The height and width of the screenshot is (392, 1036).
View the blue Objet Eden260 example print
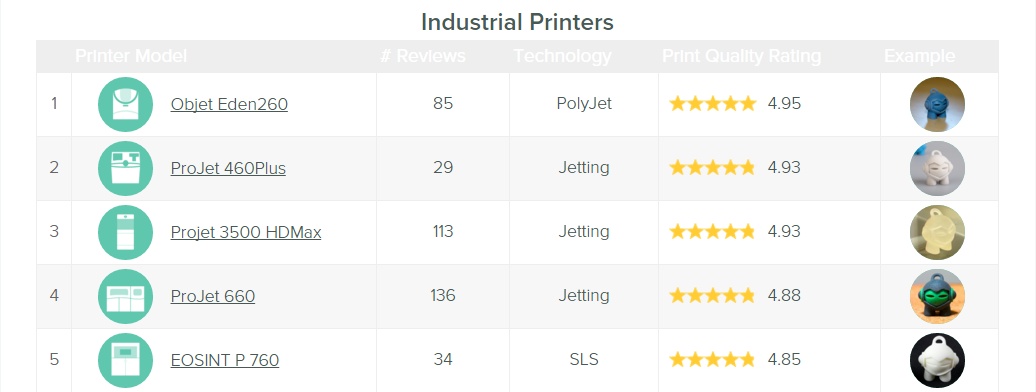[937, 104]
